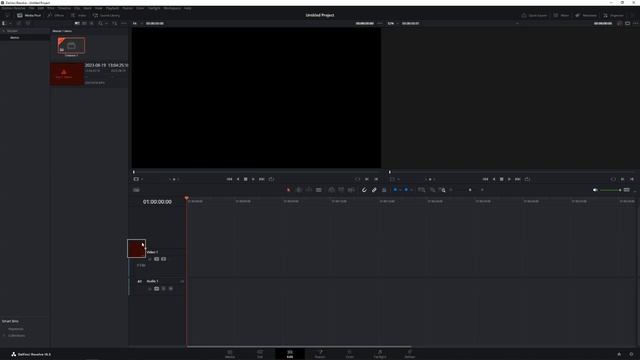Open the media pool sort dropdown
640x360 pixels.
[115, 23]
